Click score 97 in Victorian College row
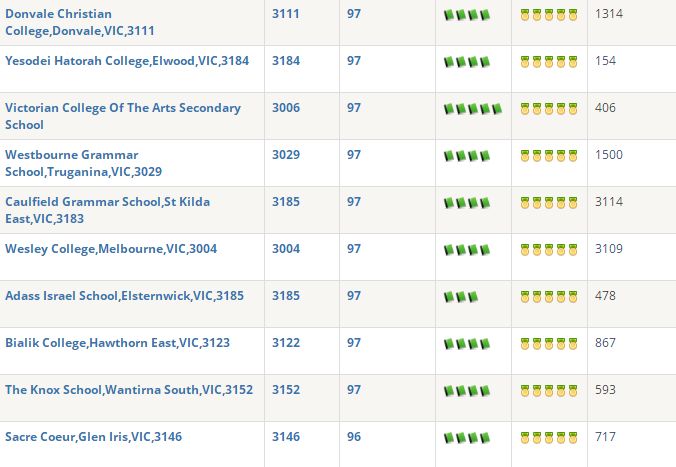 pos(354,108)
